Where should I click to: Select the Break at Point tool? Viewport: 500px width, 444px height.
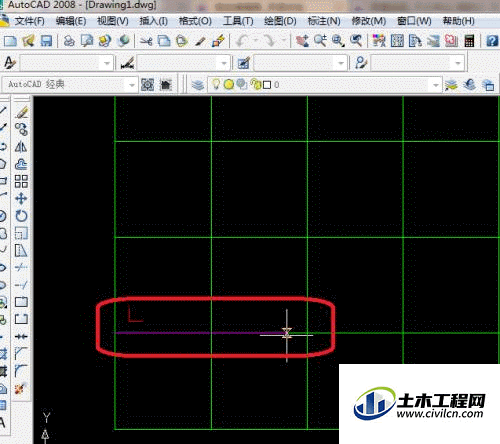pyautogui.click(x=21, y=302)
